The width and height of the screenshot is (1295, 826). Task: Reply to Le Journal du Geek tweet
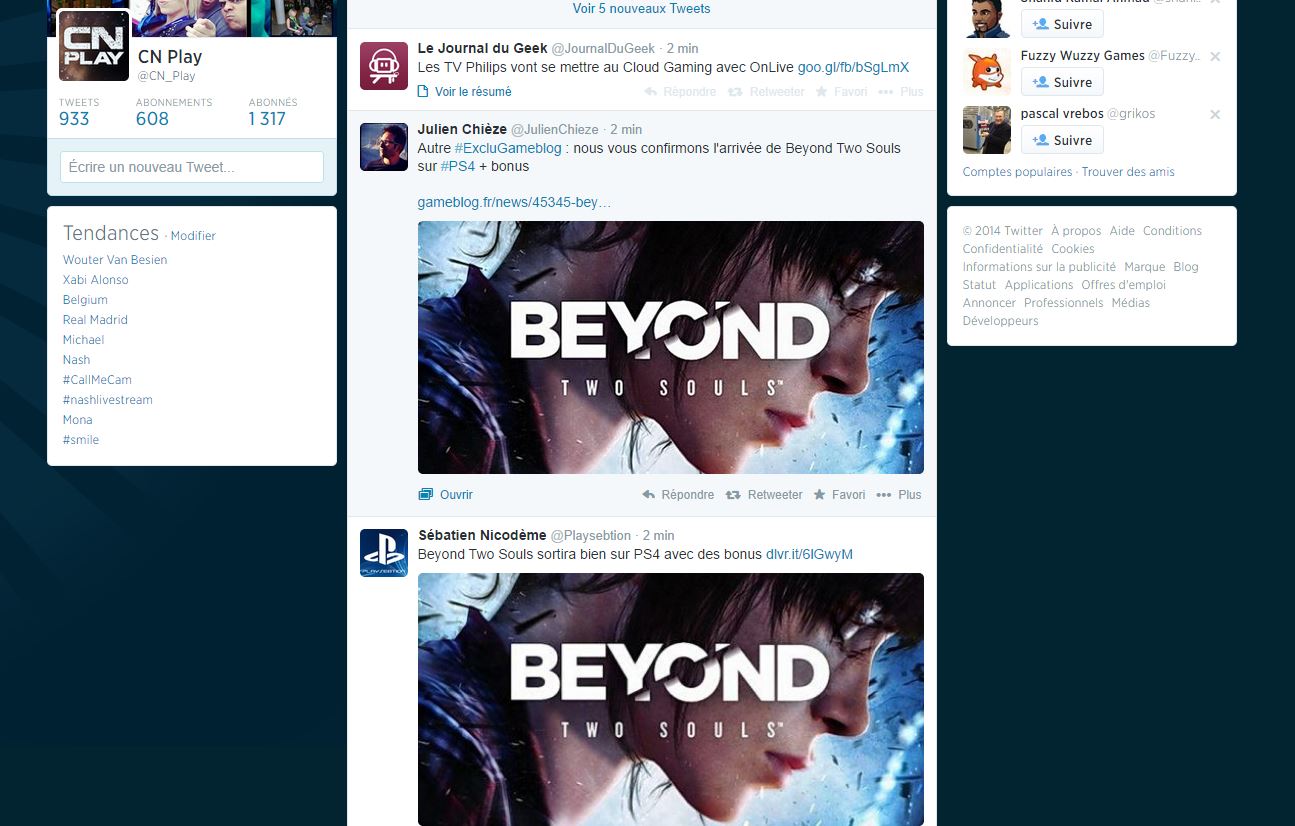pyautogui.click(x=680, y=92)
